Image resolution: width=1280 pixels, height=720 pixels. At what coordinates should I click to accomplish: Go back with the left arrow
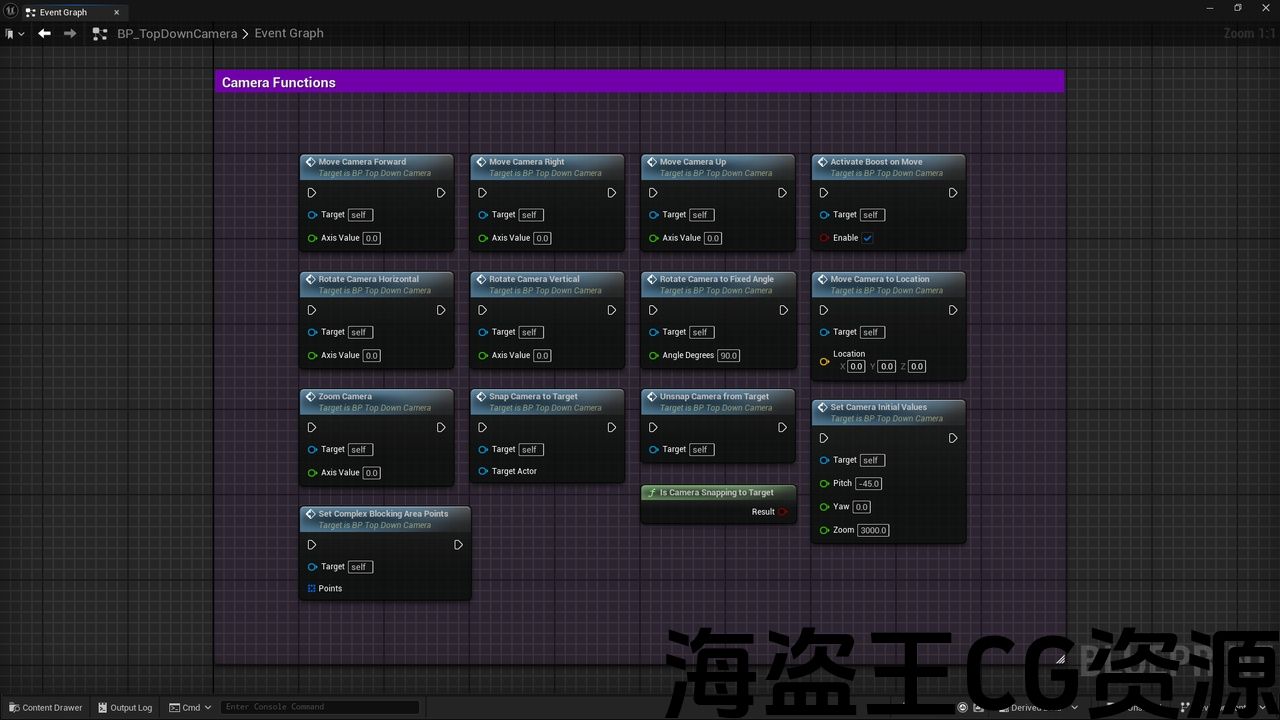[44, 33]
